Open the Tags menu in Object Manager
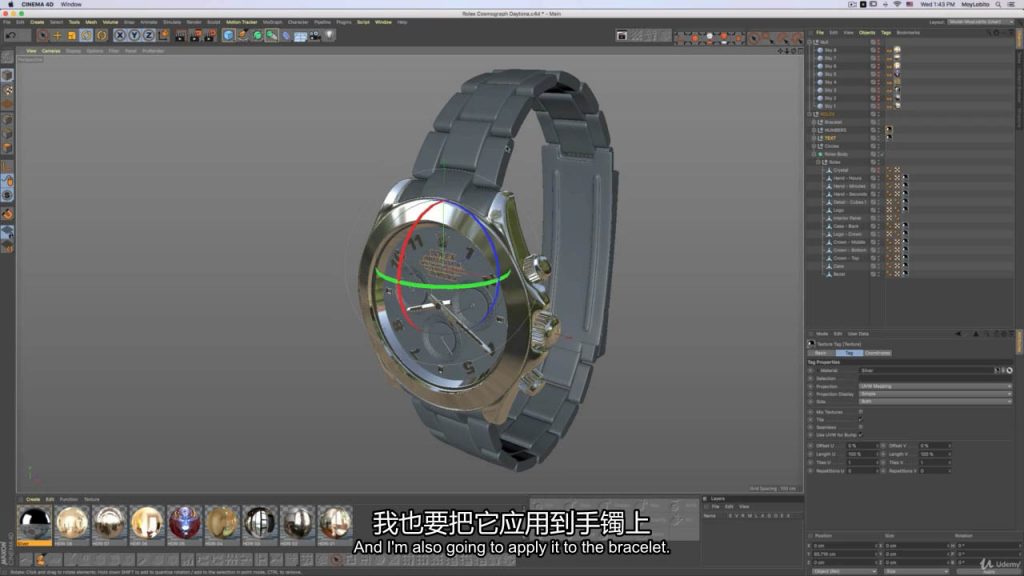The image size is (1024, 576). point(886,33)
